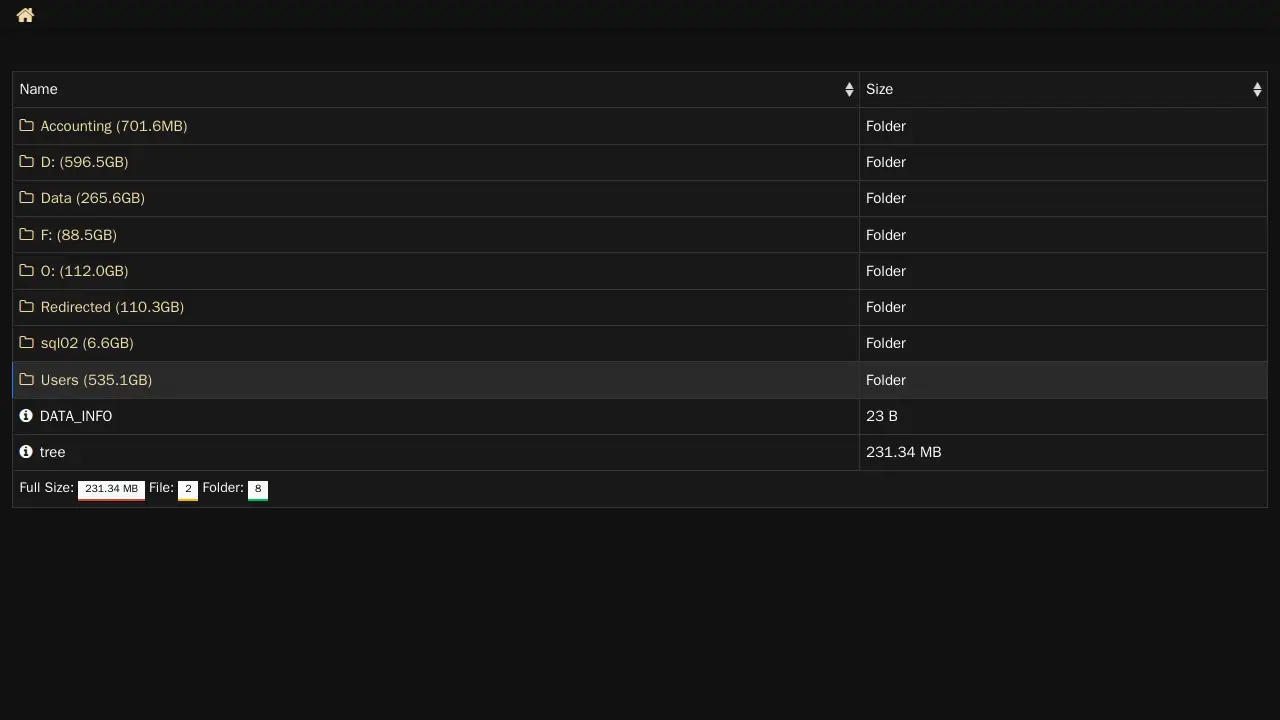Click the info icon beside DATA_INFO

point(26,416)
